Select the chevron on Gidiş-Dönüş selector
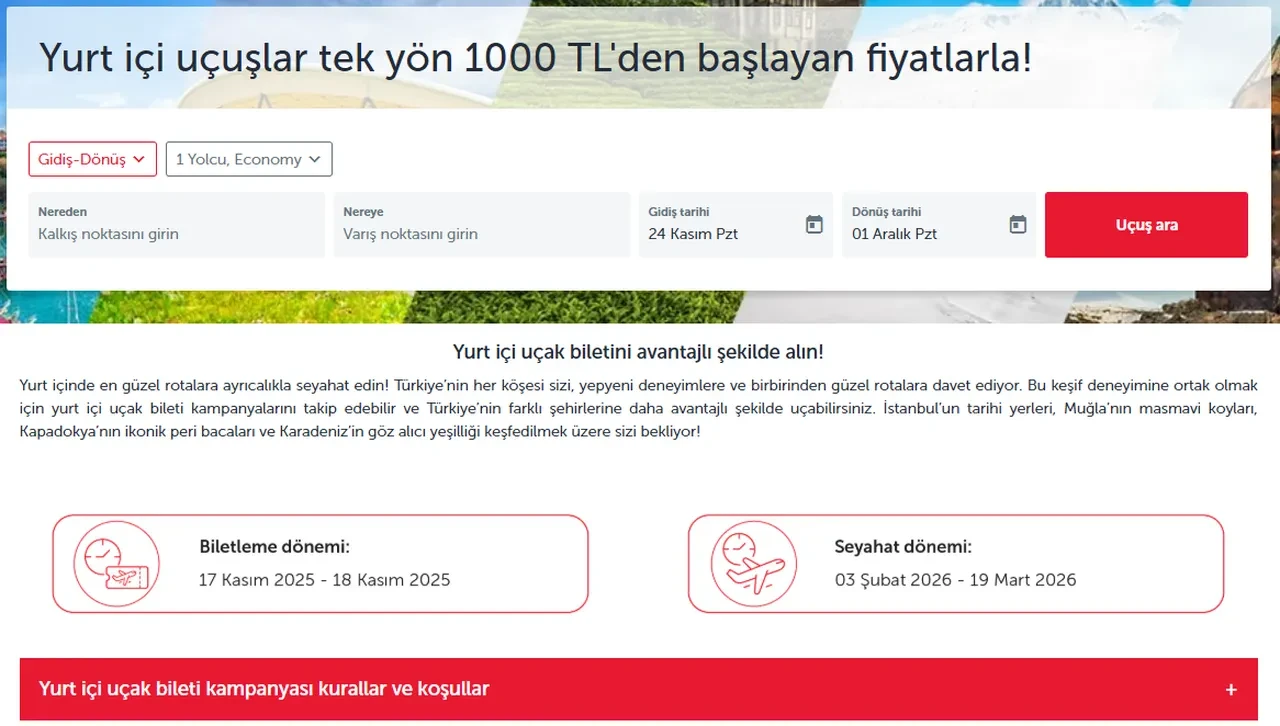This screenshot has height=726, width=1280. [139, 159]
